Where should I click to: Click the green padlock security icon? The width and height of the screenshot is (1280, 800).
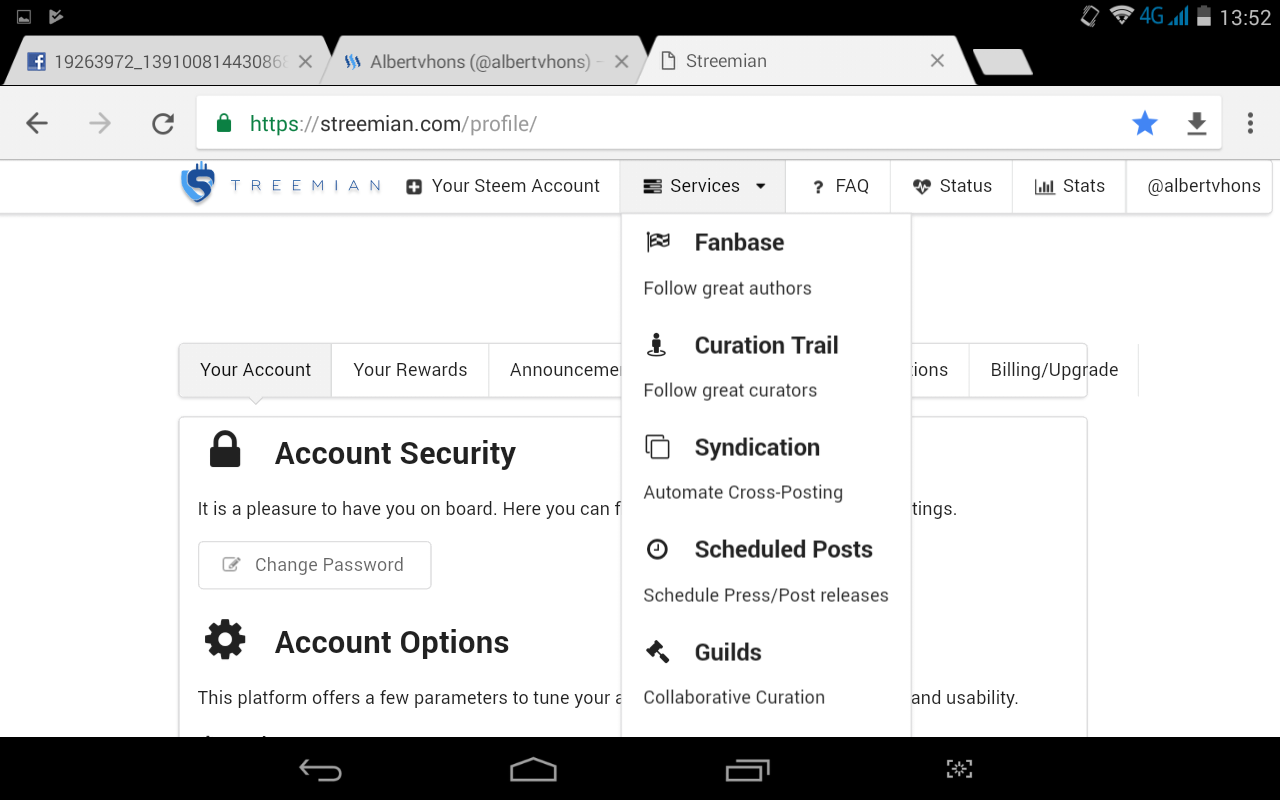pyautogui.click(x=224, y=123)
